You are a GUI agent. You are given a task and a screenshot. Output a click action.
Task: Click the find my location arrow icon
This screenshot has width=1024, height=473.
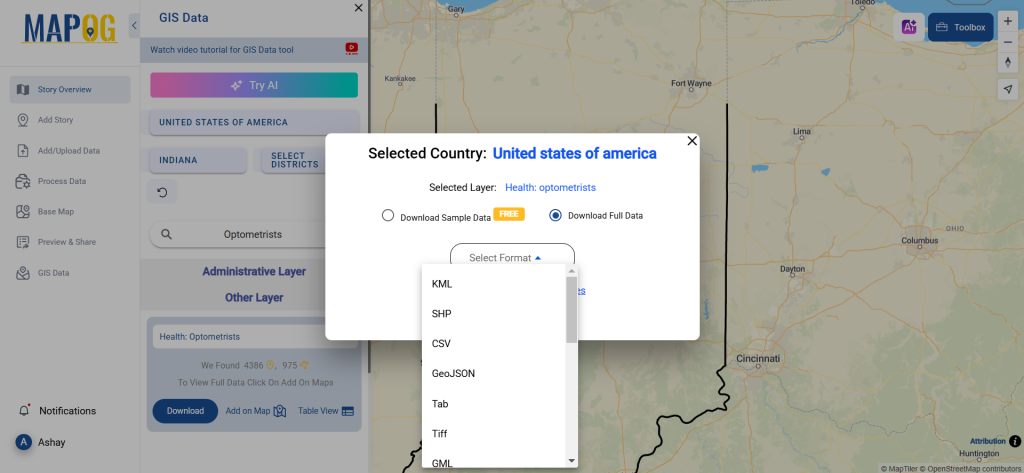[x=1008, y=89]
